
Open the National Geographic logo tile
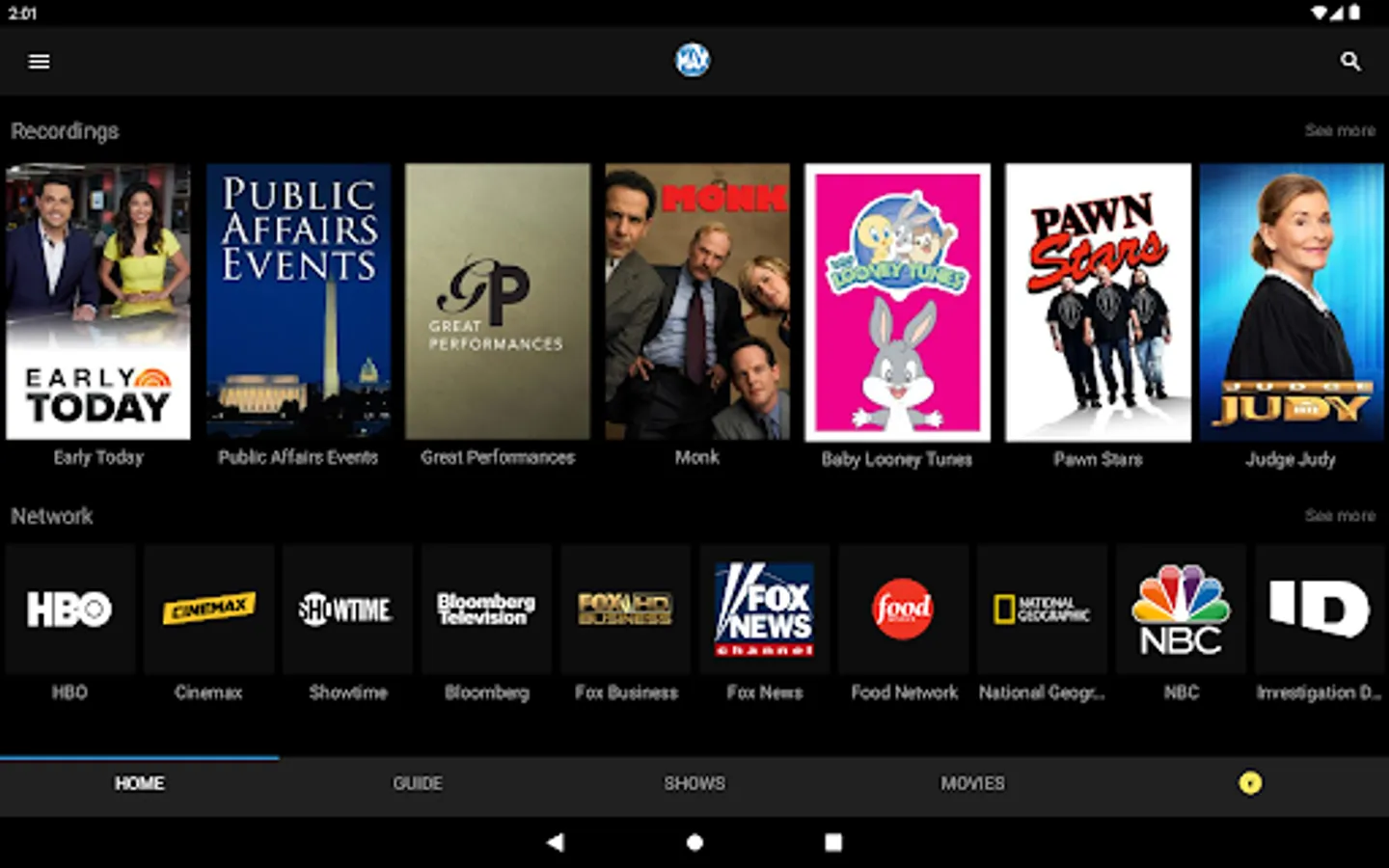coord(1042,609)
